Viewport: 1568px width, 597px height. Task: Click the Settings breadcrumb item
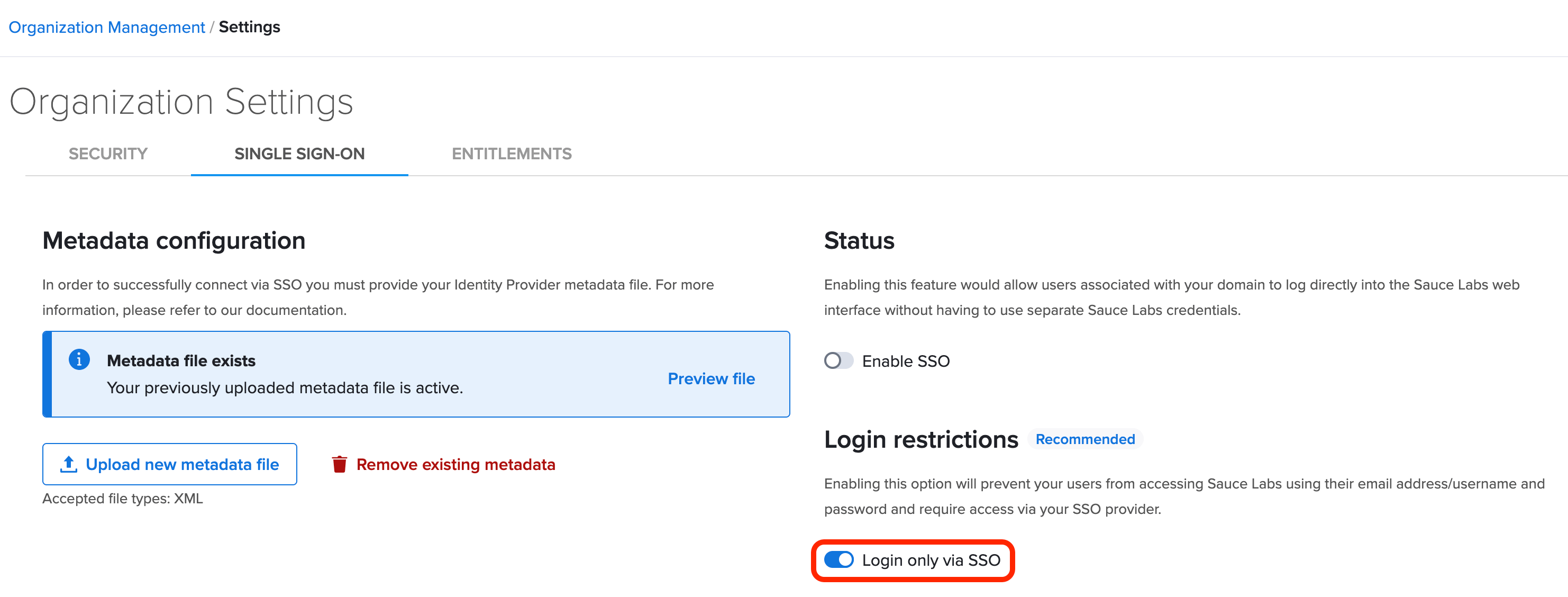(250, 28)
